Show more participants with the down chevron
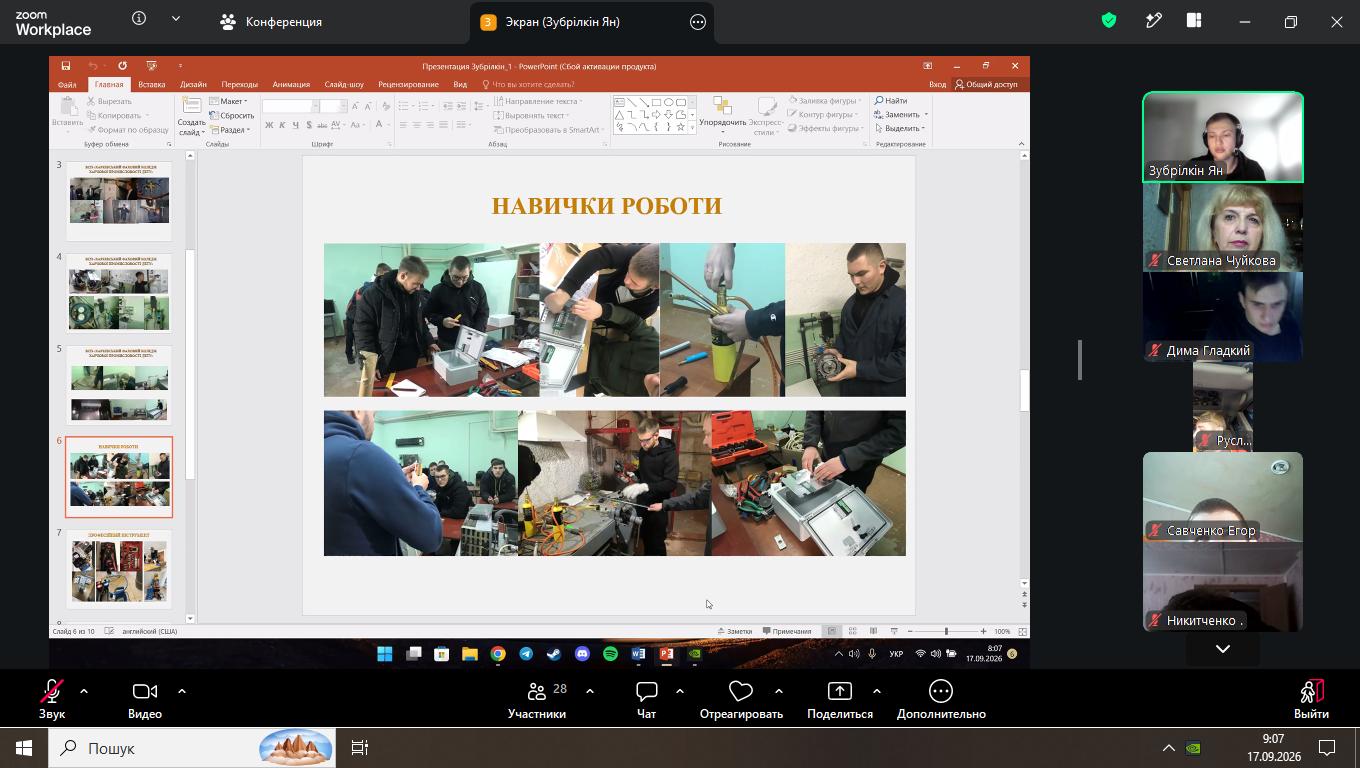 tap(1223, 648)
